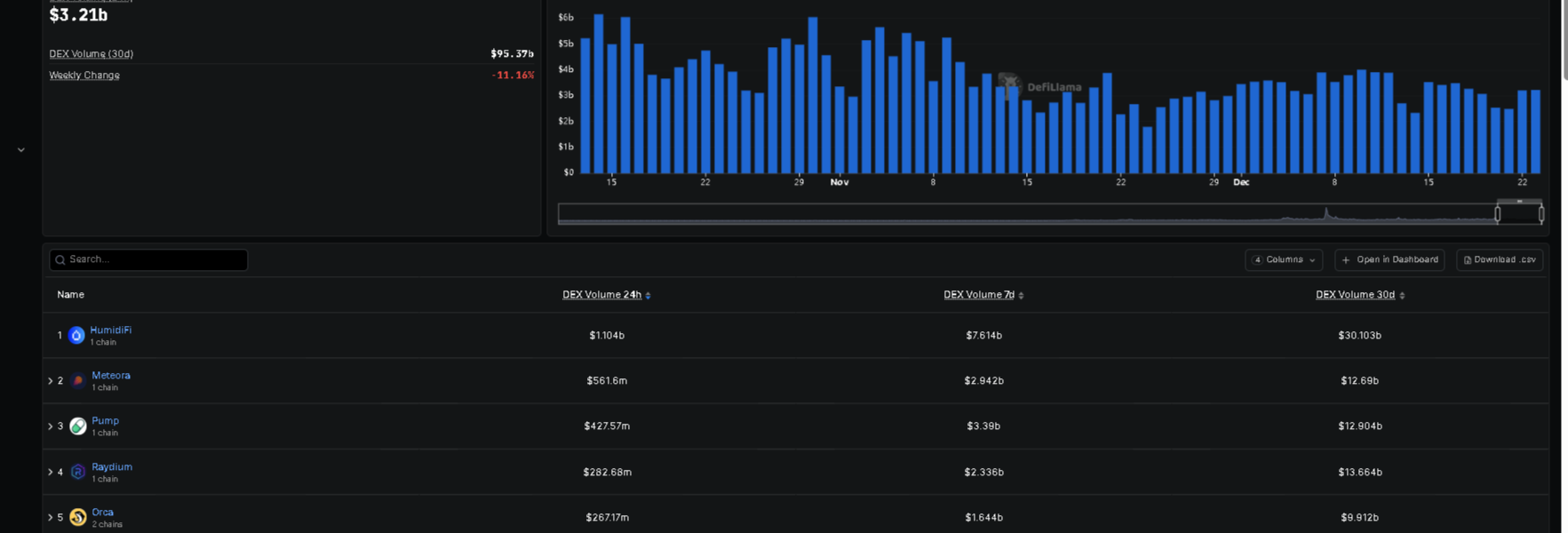
Task: Click the HumidiFi protocol logo icon
Action: coord(76,336)
